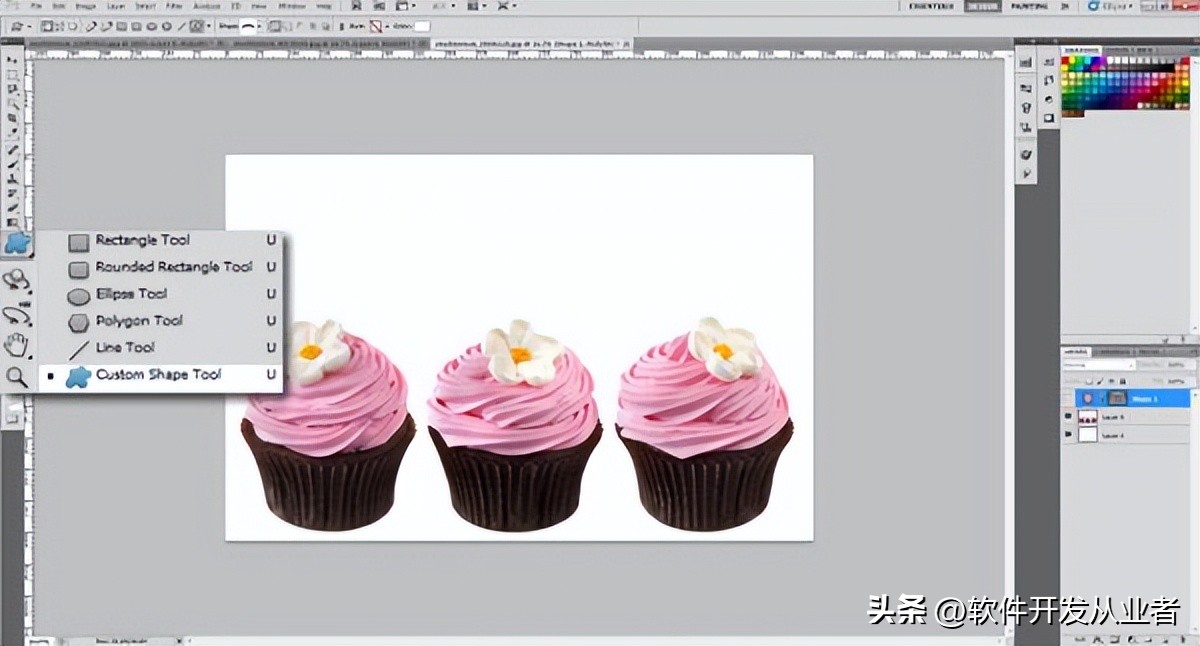
Task: Show more workspaces with double-arrow button
Action: pyautogui.click(x=1064, y=6)
